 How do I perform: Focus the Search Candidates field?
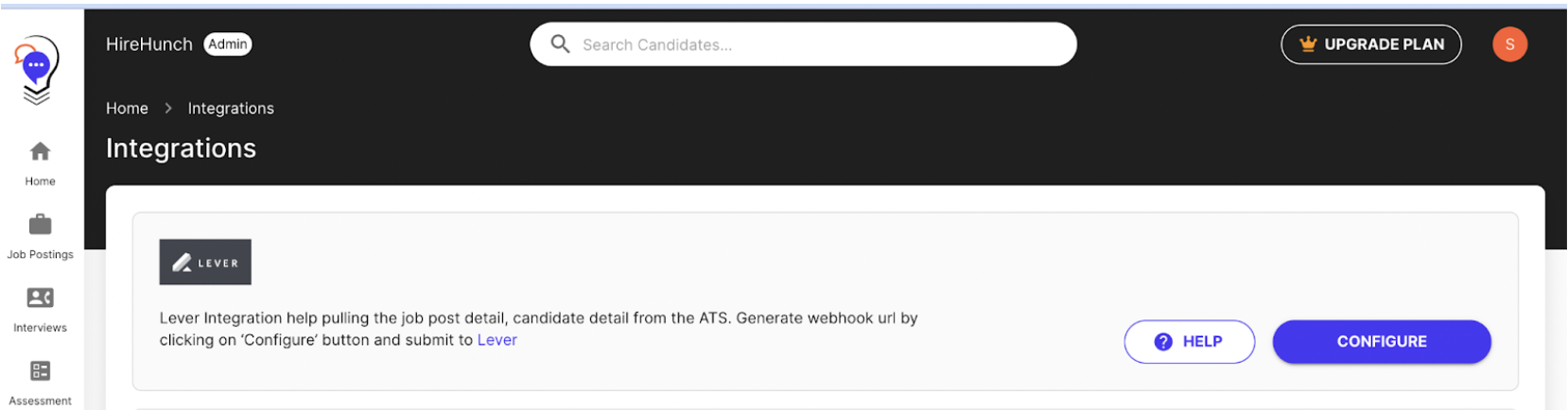tap(813, 44)
